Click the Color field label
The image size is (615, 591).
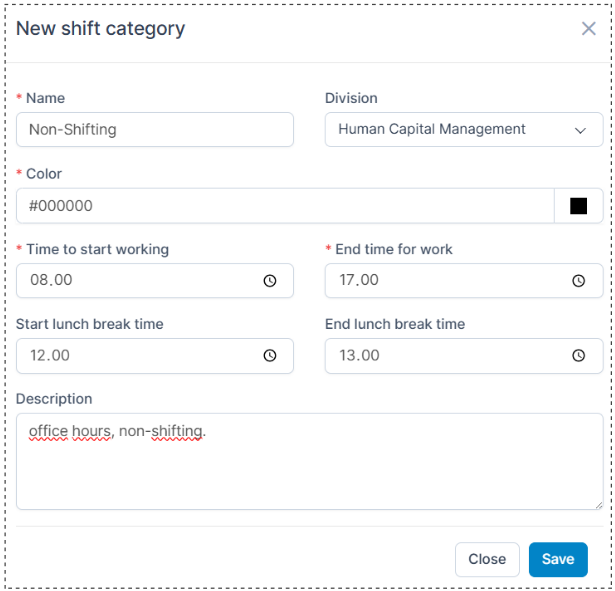[44, 174]
